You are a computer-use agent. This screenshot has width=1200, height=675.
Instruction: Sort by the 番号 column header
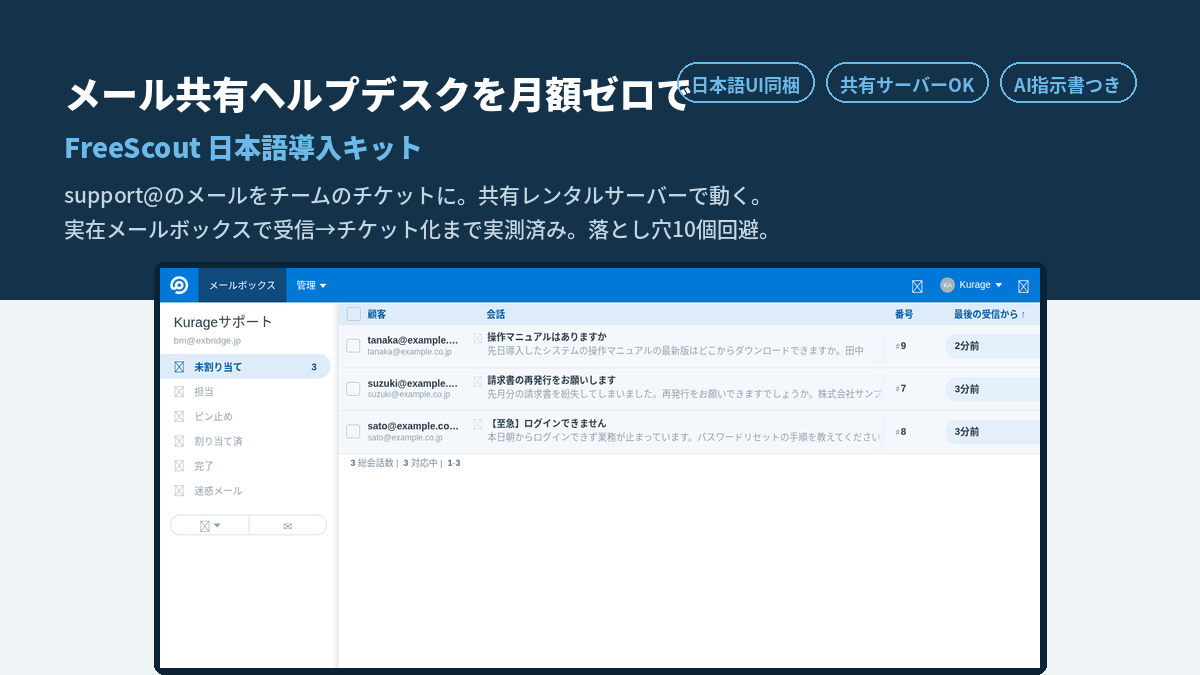[x=904, y=314]
